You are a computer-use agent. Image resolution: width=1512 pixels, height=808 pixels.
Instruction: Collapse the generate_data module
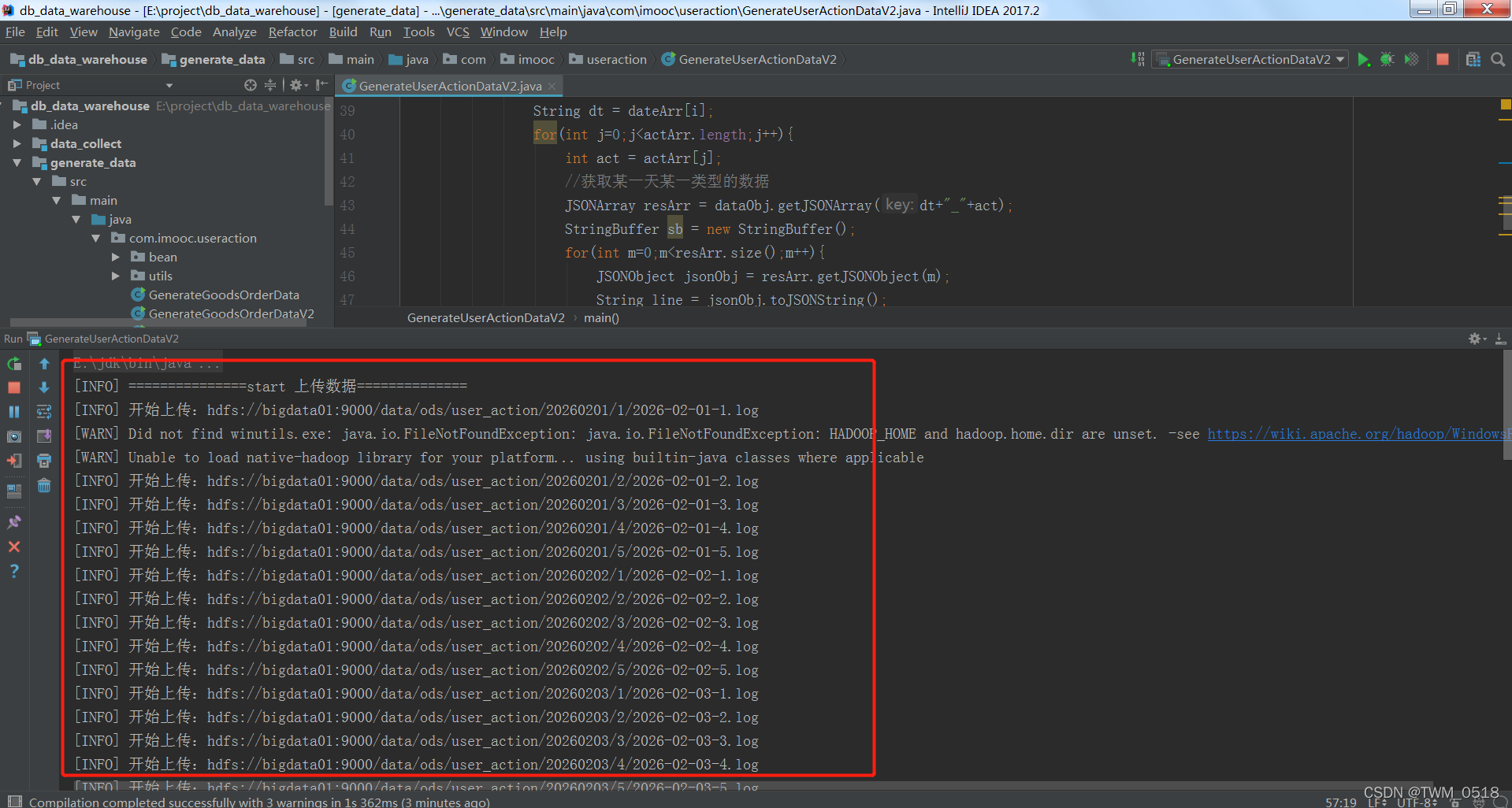click(x=17, y=163)
